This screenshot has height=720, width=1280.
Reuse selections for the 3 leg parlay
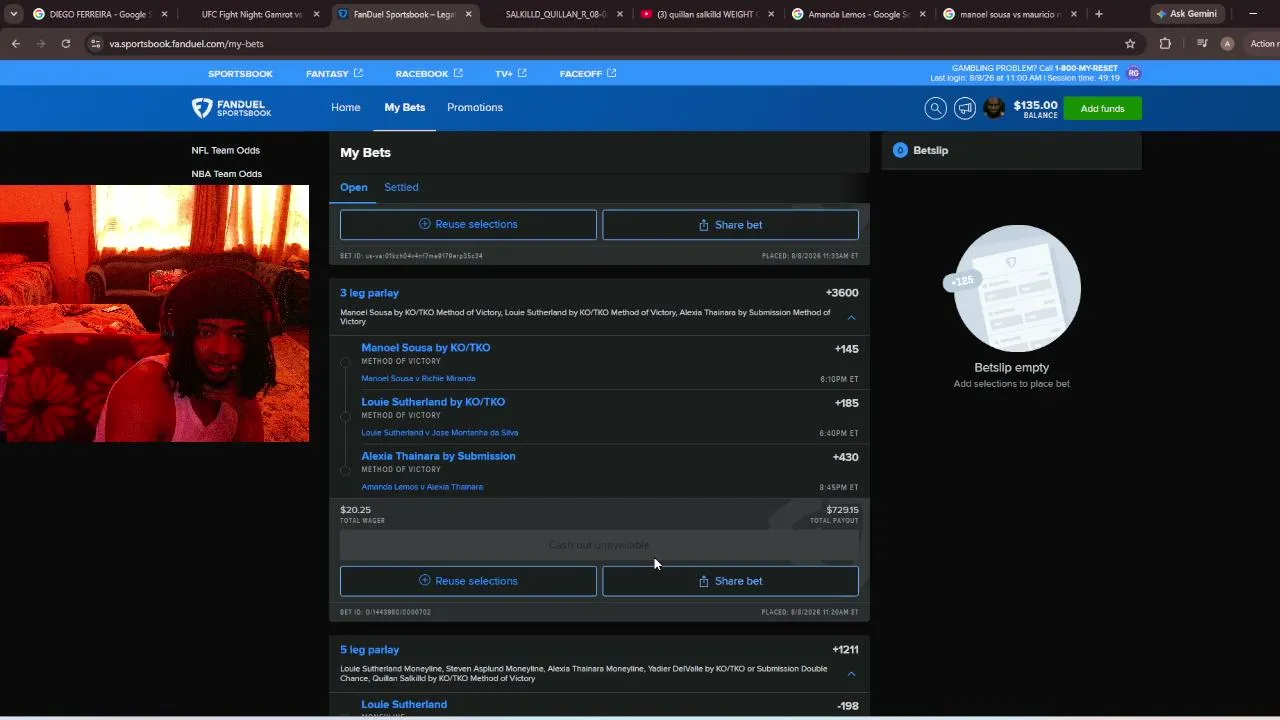click(x=468, y=581)
